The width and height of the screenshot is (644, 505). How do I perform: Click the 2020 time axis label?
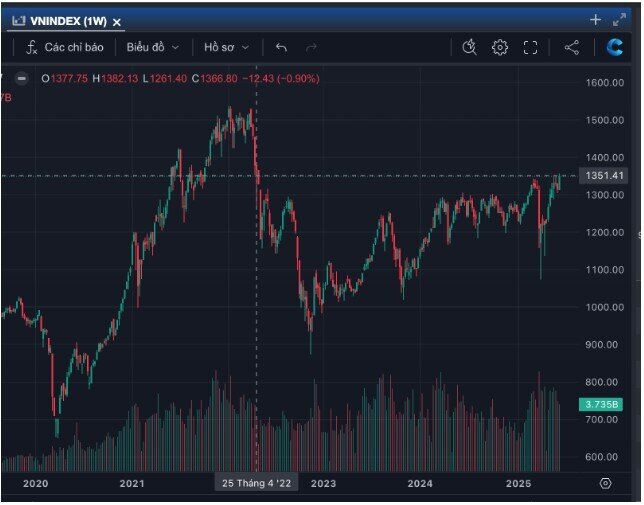coord(36,484)
